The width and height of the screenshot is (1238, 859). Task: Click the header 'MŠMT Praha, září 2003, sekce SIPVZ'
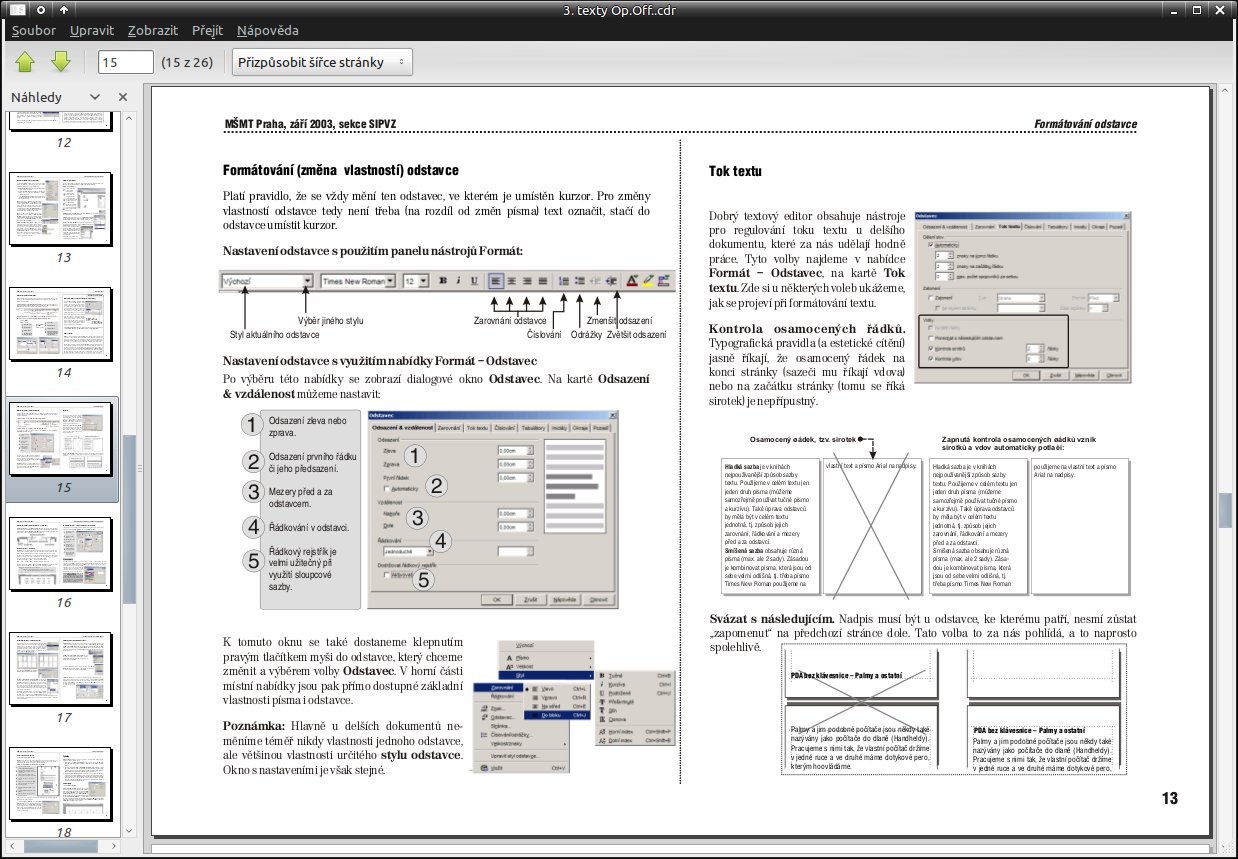pyautogui.click(x=311, y=124)
